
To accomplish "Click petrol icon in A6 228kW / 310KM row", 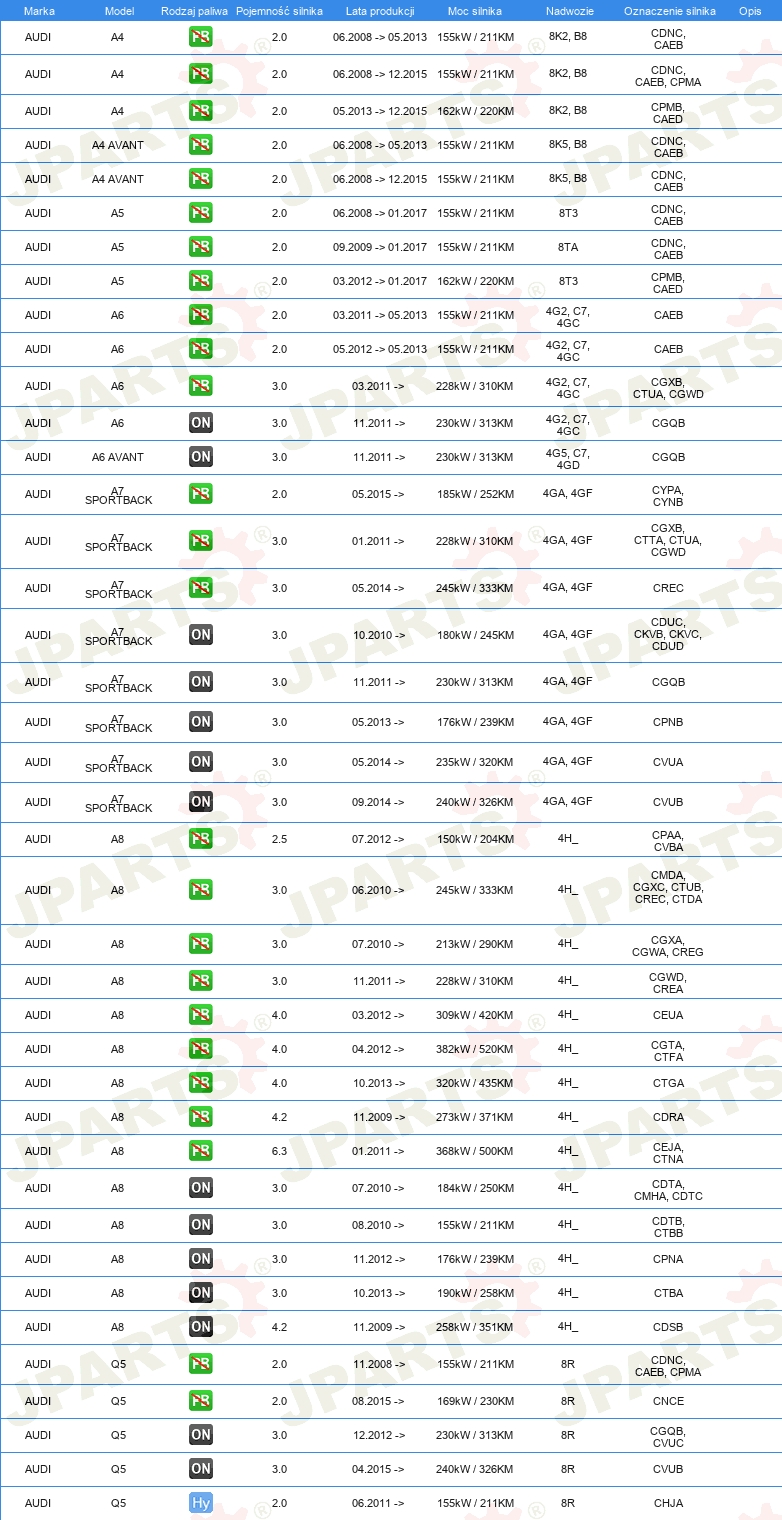I will pyautogui.click(x=201, y=386).
